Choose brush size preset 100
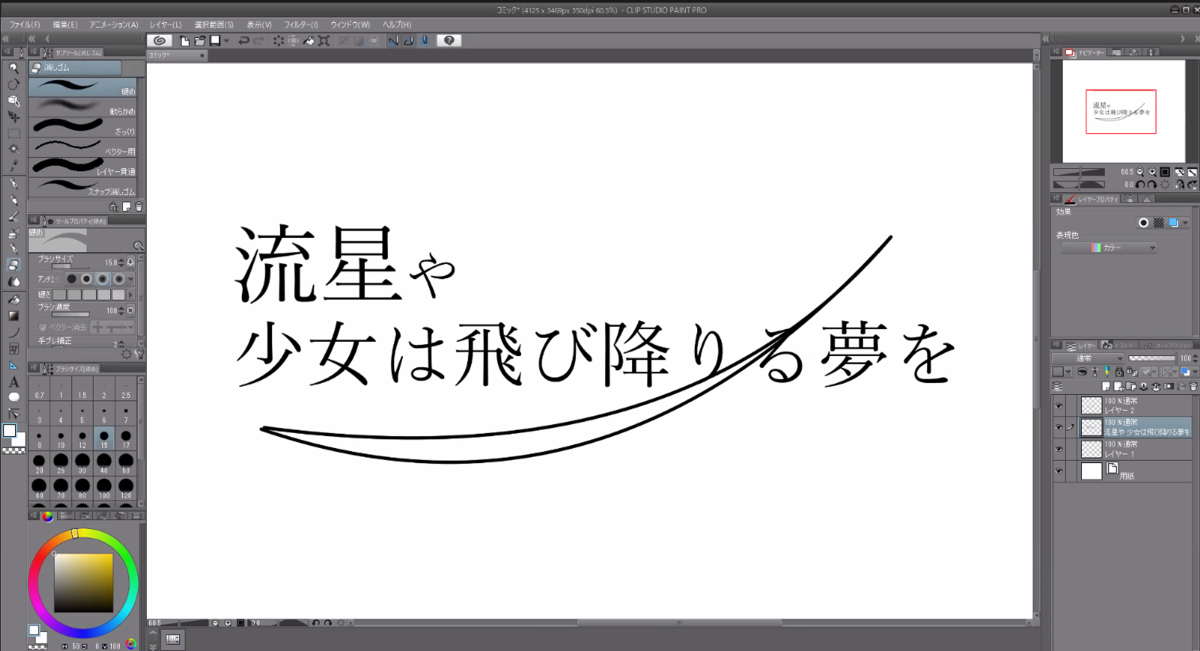 click(x=105, y=488)
